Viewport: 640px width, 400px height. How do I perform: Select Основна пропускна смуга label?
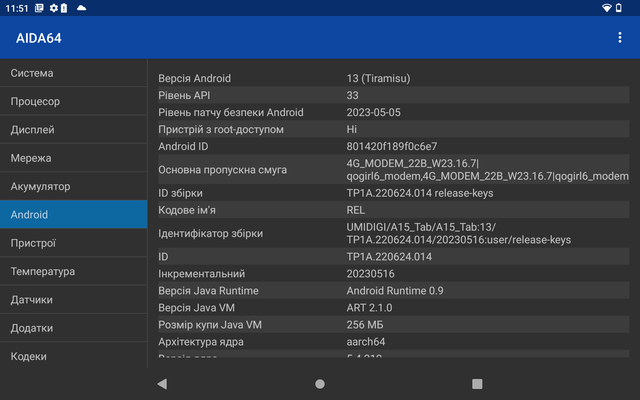click(x=222, y=170)
